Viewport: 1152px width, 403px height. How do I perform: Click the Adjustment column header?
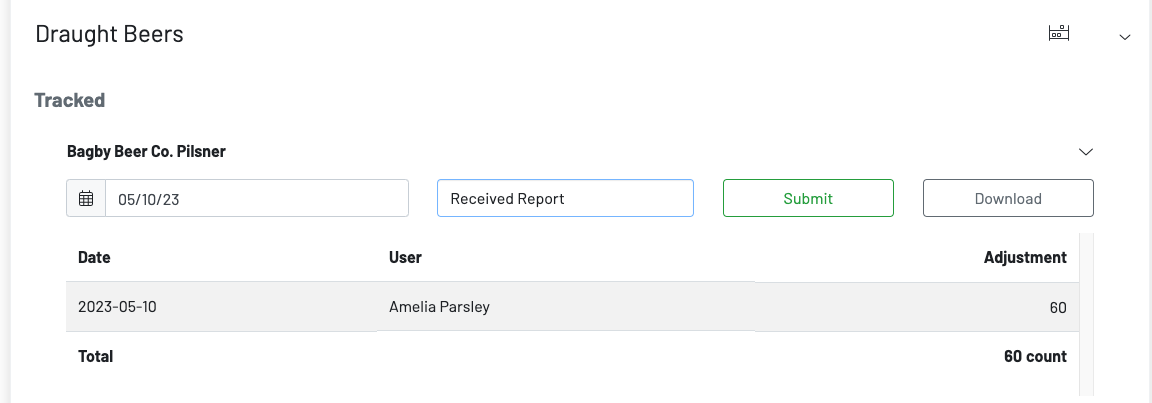1025,257
